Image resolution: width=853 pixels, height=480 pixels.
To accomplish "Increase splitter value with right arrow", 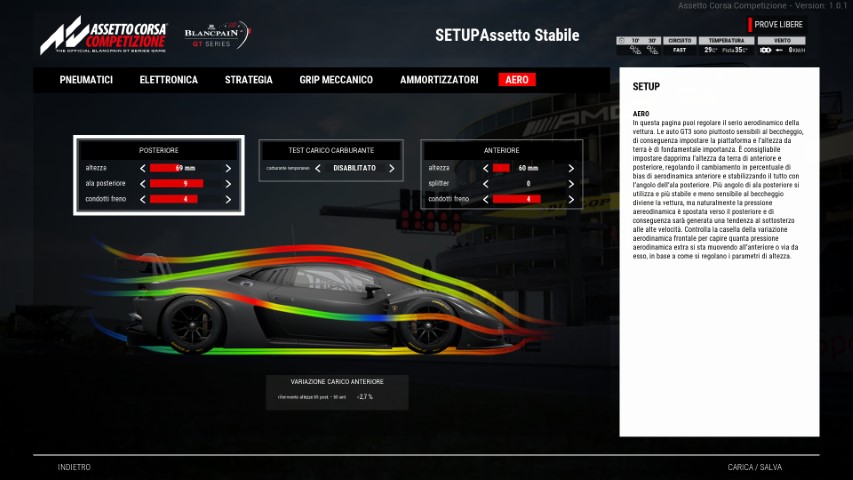I will point(571,184).
